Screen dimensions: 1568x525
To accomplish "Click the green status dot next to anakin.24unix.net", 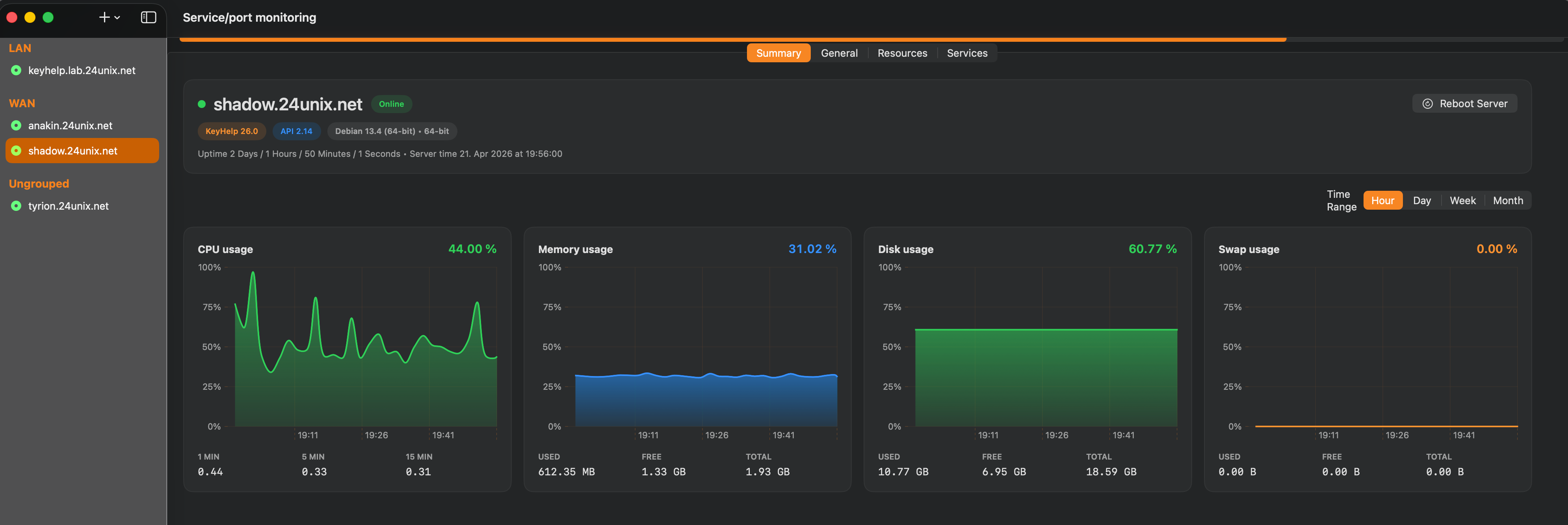I will click(x=17, y=125).
